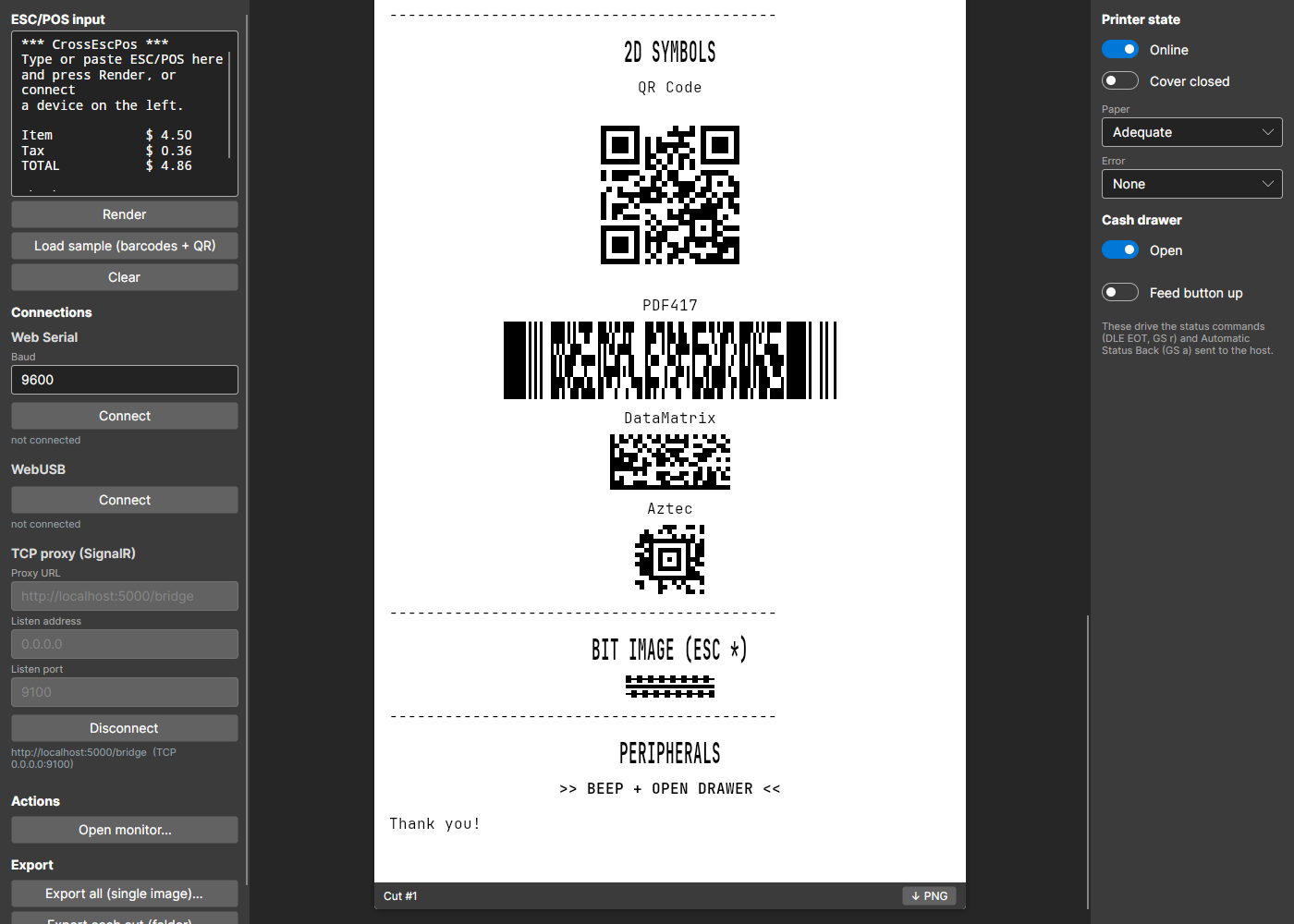The width and height of the screenshot is (1294, 924).
Task: Click the PDF417 barcode on receipt
Action: coord(670,360)
